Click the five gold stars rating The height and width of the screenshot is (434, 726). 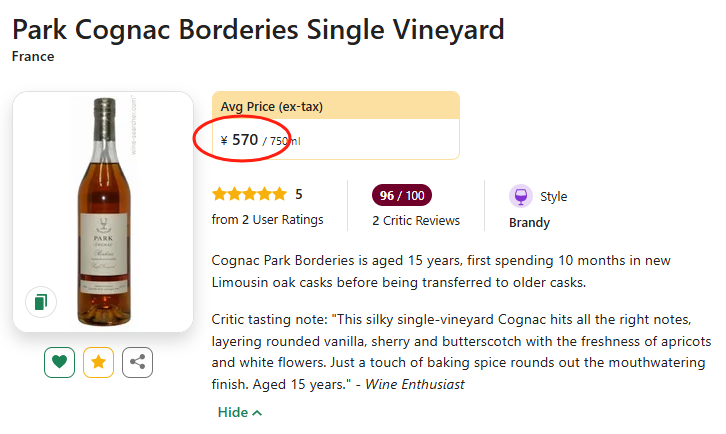(249, 194)
